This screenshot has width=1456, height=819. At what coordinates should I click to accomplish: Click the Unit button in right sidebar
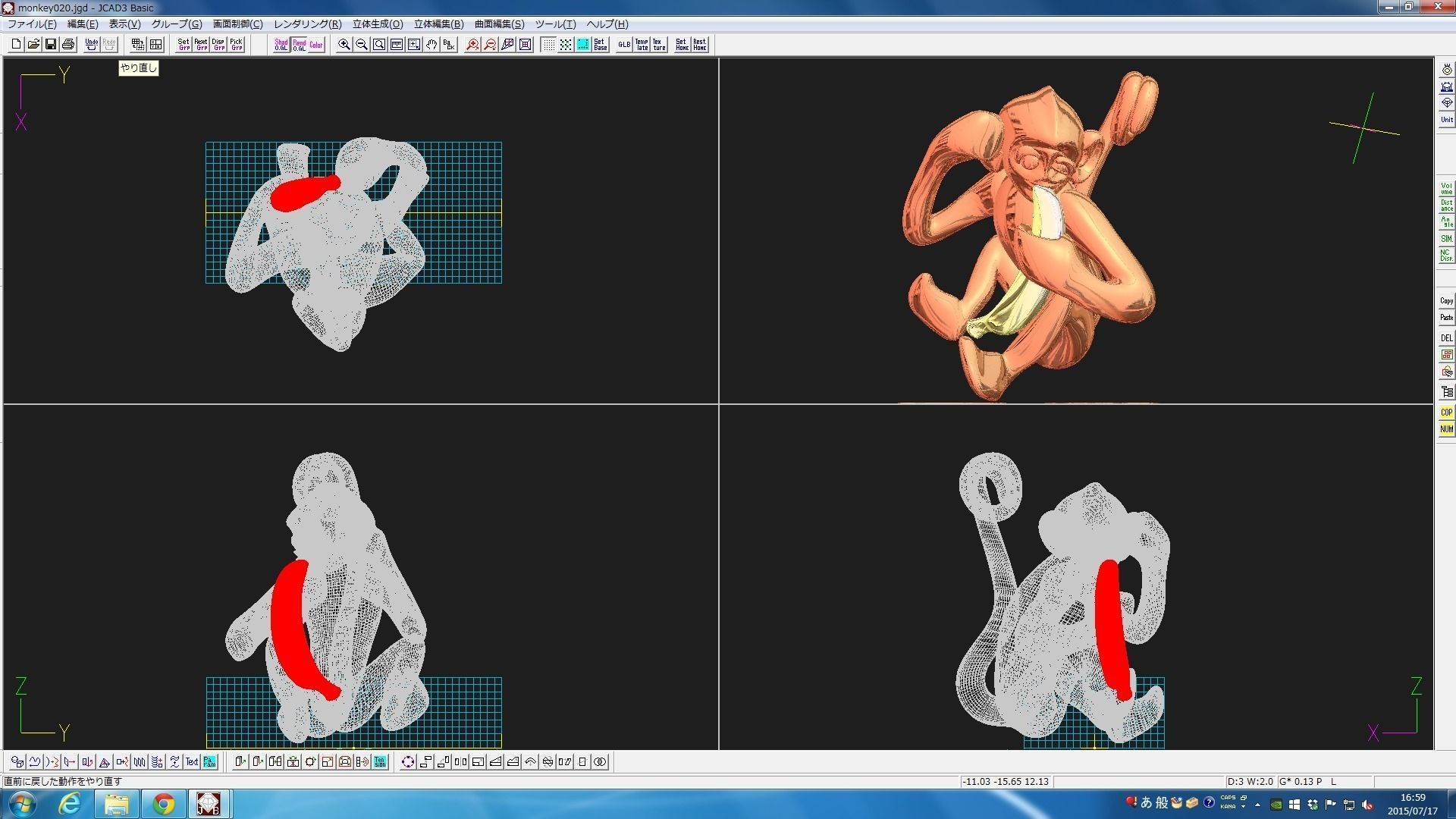1447,120
